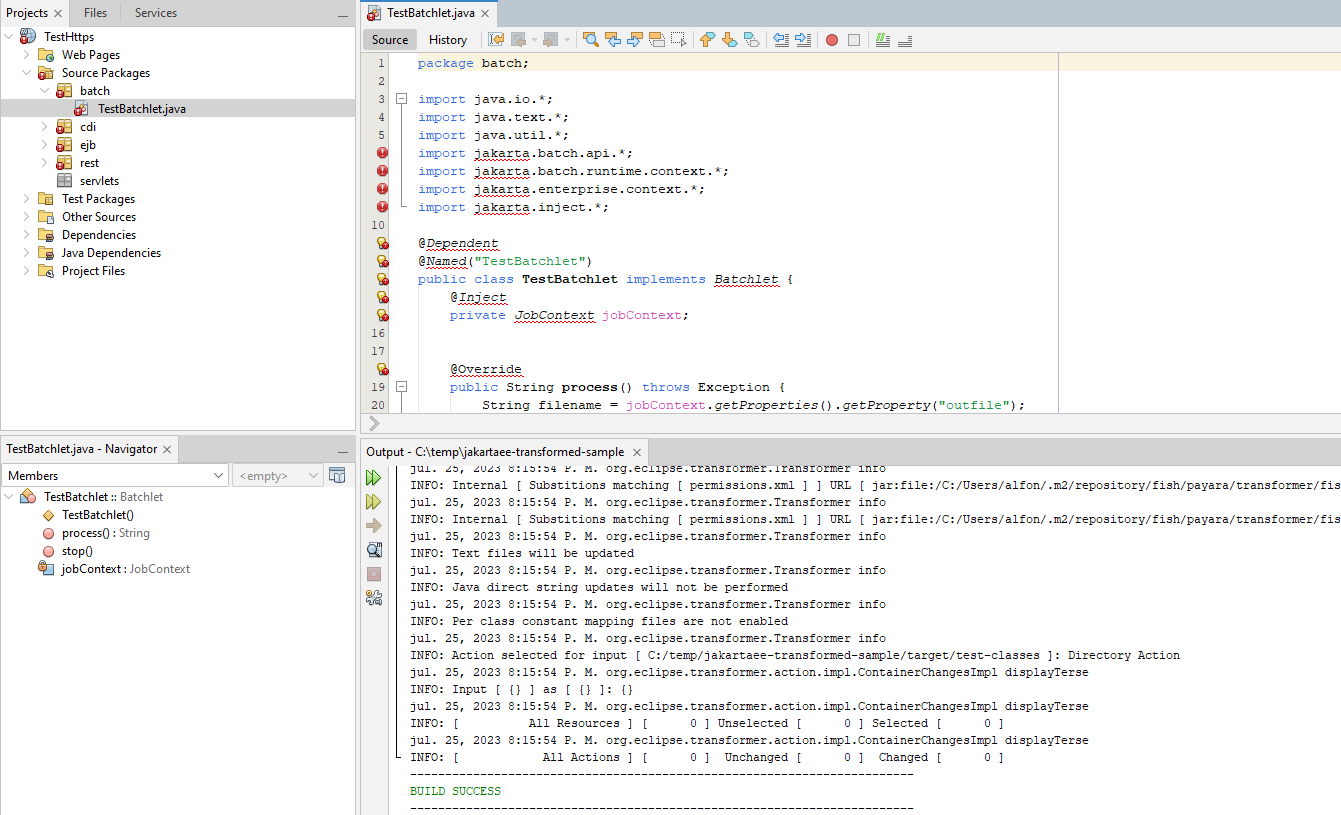Image resolution: width=1341 pixels, height=815 pixels.
Task: Click the Last Edit Location icon
Action: (494, 39)
